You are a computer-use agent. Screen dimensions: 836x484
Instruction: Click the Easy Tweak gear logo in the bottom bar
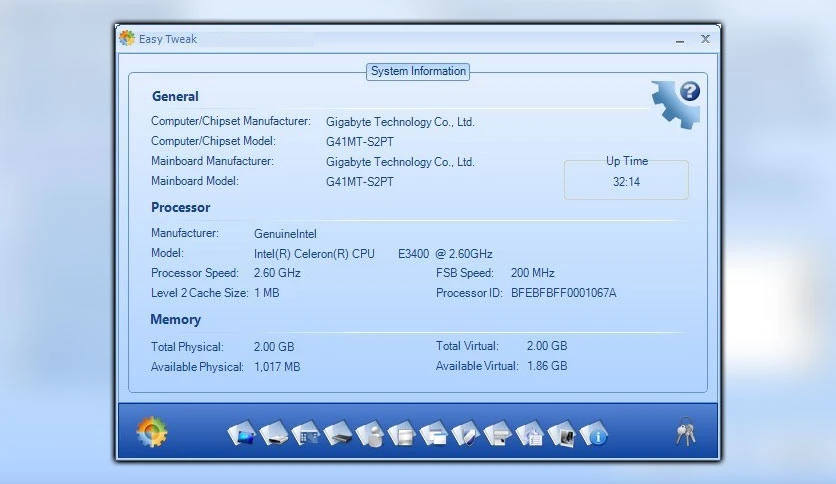tap(152, 431)
